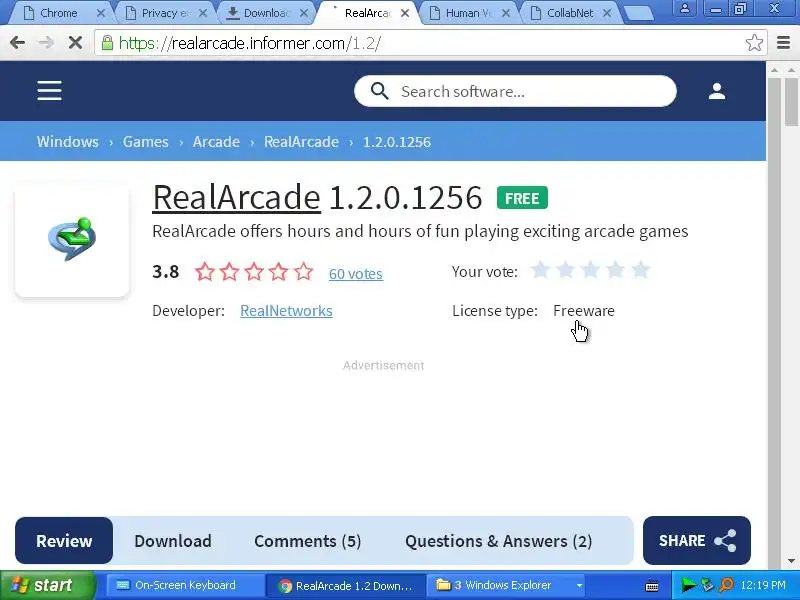Screen dimensions: 800x600
Task: Click the browser forward arrow
Action: [46, 43]
